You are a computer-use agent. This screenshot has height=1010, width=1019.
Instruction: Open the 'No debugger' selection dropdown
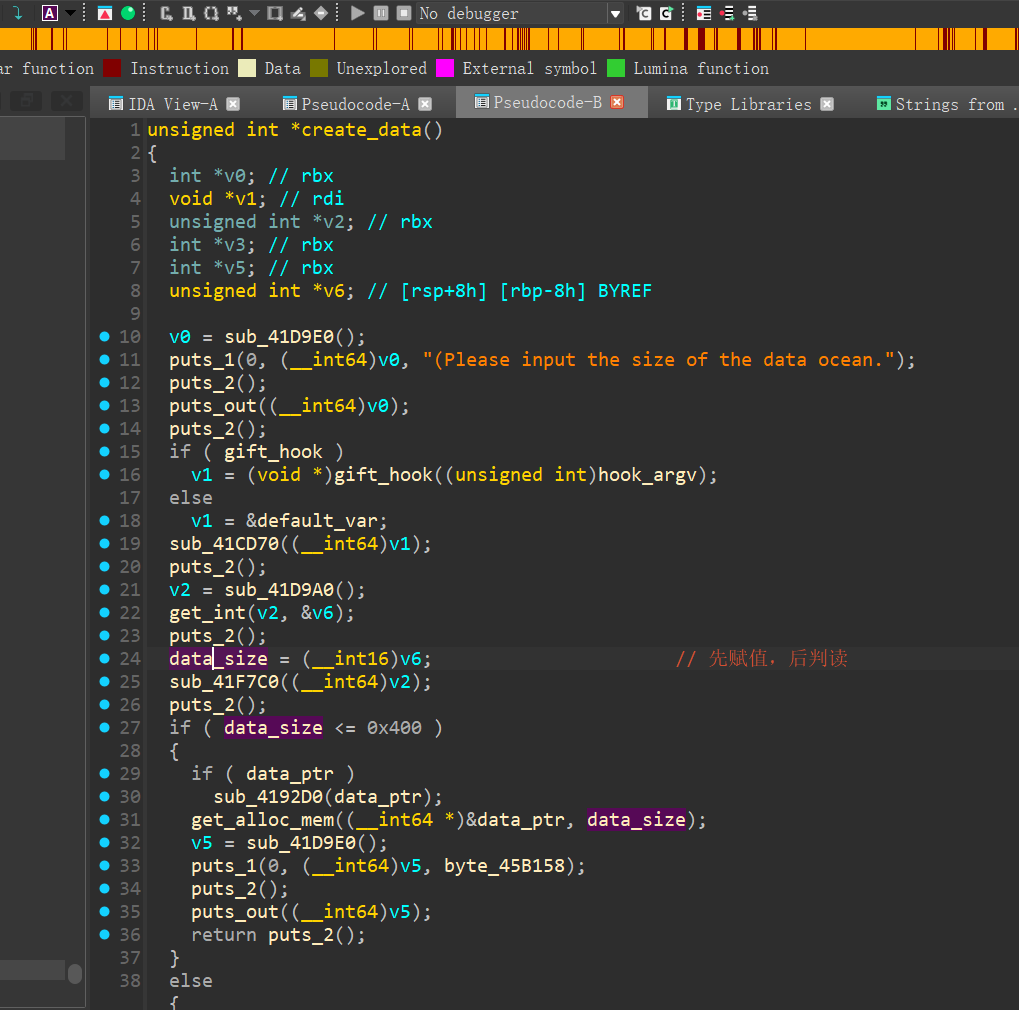pyautogui.click(x=519, y=13)
